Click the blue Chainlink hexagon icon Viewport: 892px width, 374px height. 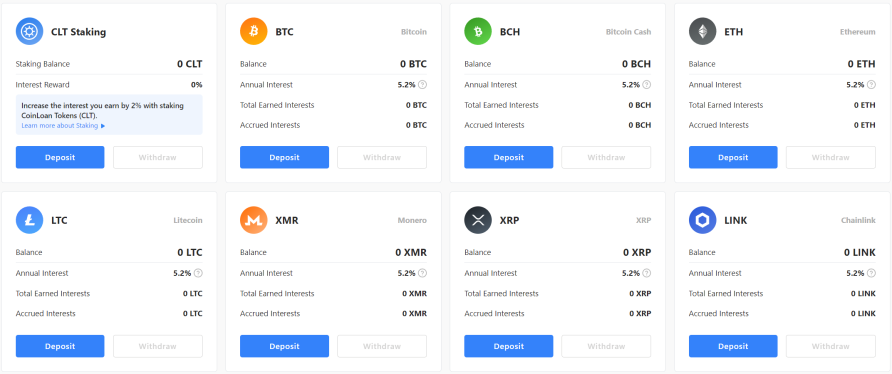point(703,220)
